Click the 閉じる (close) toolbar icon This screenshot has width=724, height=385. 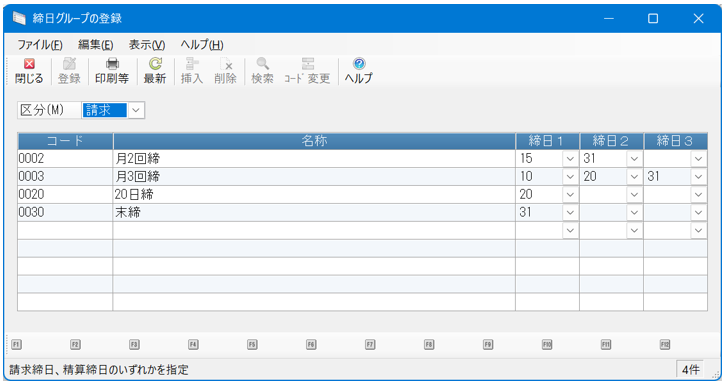(x=29, y=71)
